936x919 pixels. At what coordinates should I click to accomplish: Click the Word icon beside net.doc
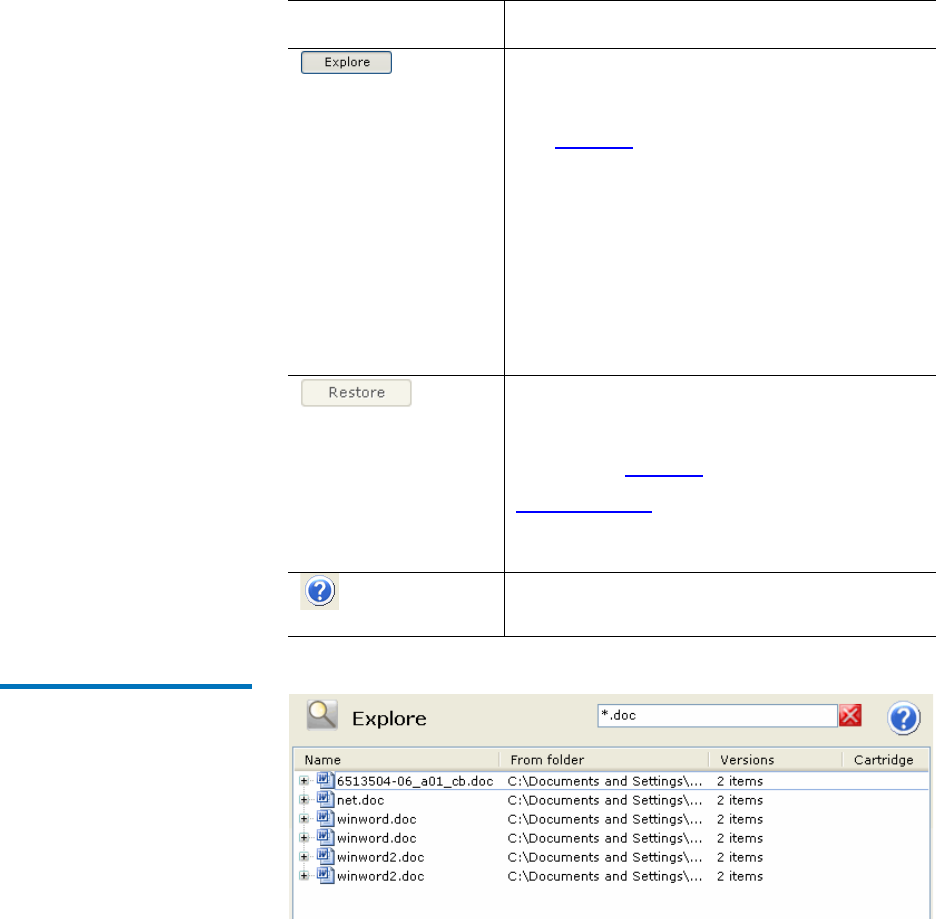coord(325,800)
